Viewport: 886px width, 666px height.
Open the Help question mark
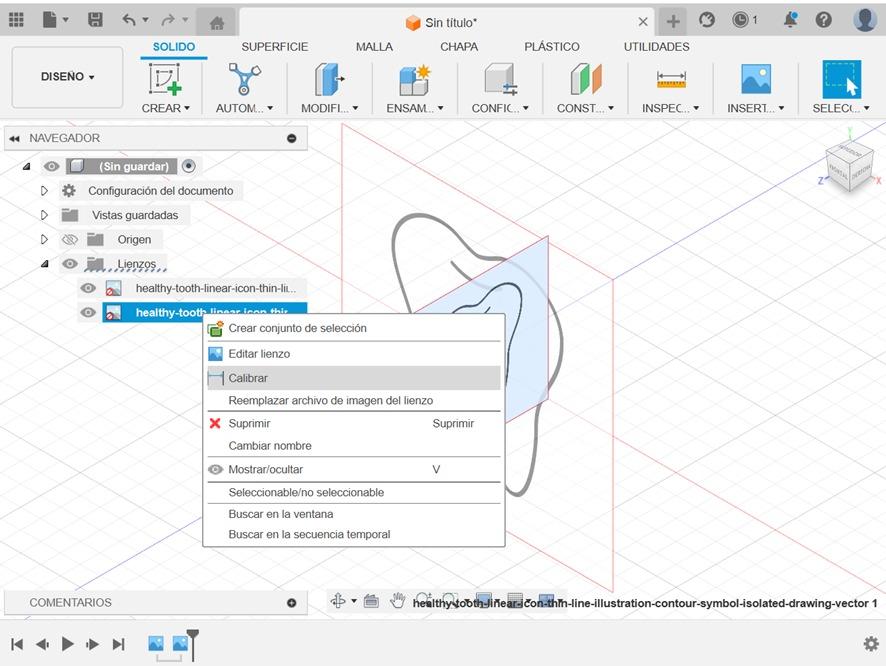tap(823, 20)
